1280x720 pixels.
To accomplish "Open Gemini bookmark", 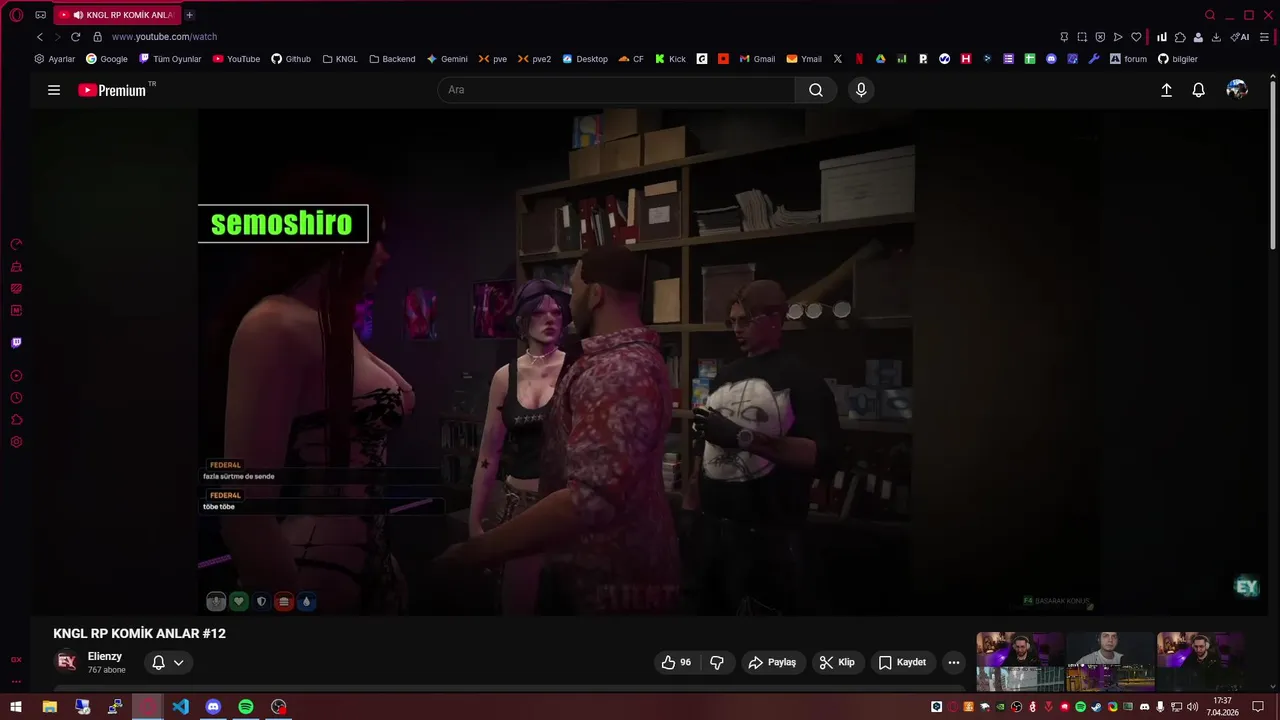I will click(447, 59).
